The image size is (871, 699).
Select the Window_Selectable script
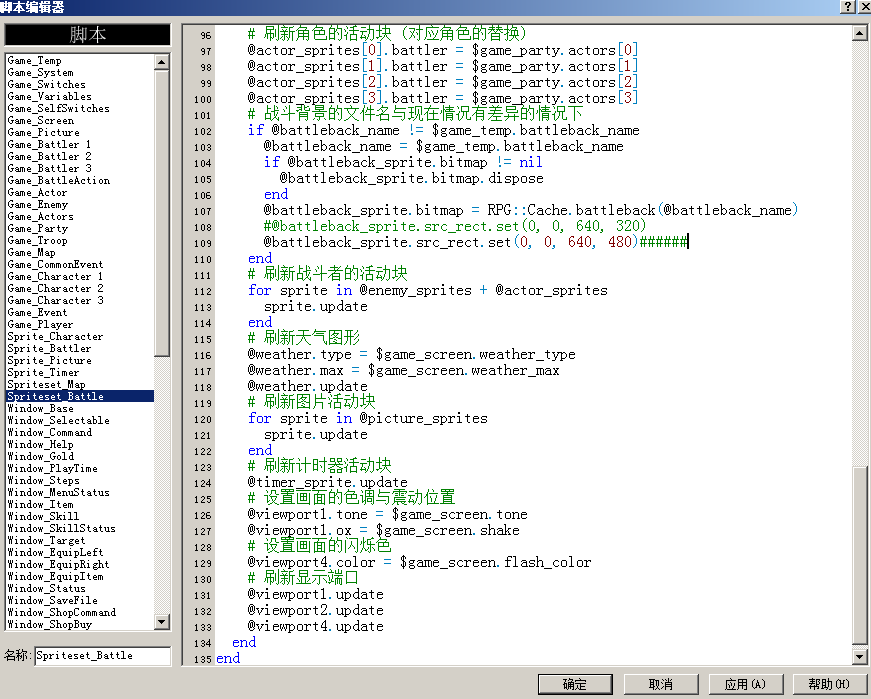click(58, 421)
